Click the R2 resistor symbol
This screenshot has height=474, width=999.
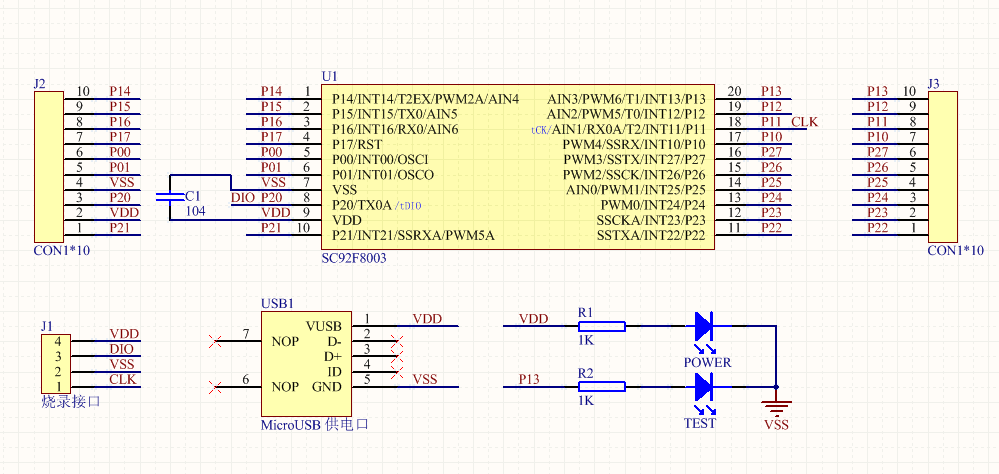click(601, 386)
